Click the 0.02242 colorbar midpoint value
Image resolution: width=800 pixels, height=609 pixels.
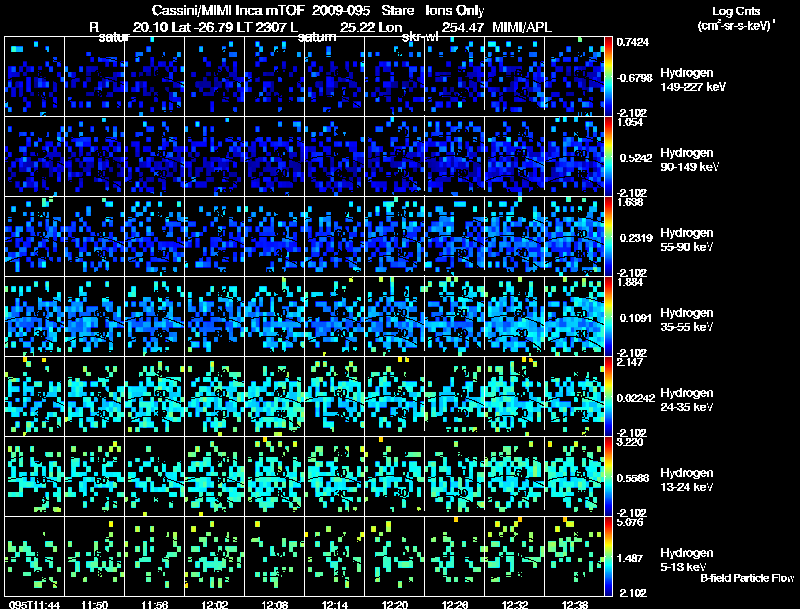[x=636, y=398]
